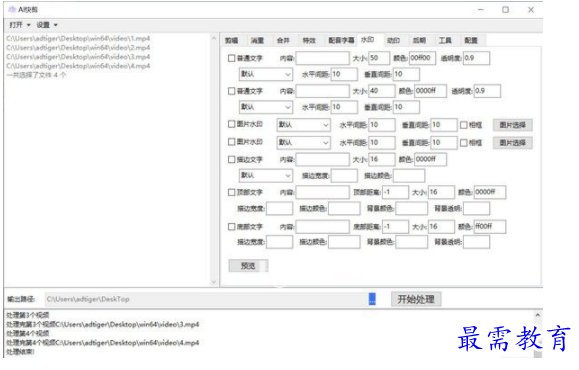Click the file list scroll-up arrow

(214, 38)
